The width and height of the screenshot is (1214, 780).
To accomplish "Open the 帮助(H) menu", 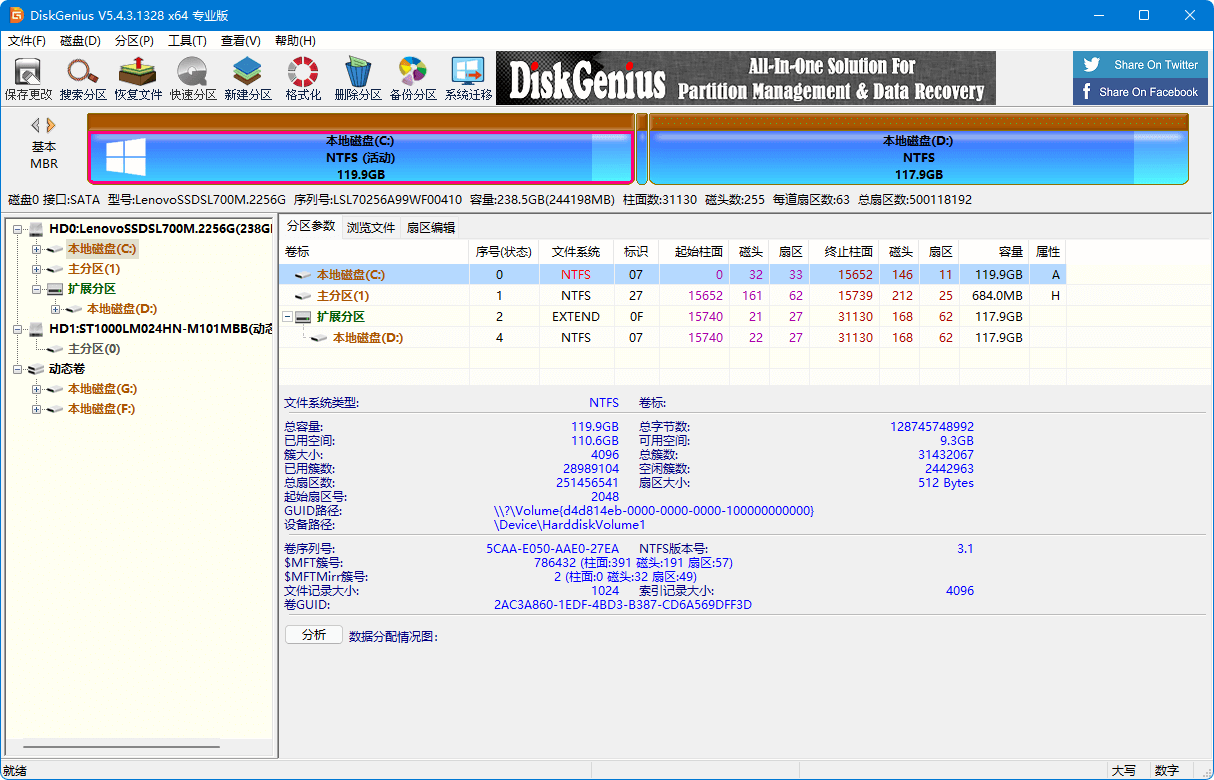I will (x=295, y=41).
